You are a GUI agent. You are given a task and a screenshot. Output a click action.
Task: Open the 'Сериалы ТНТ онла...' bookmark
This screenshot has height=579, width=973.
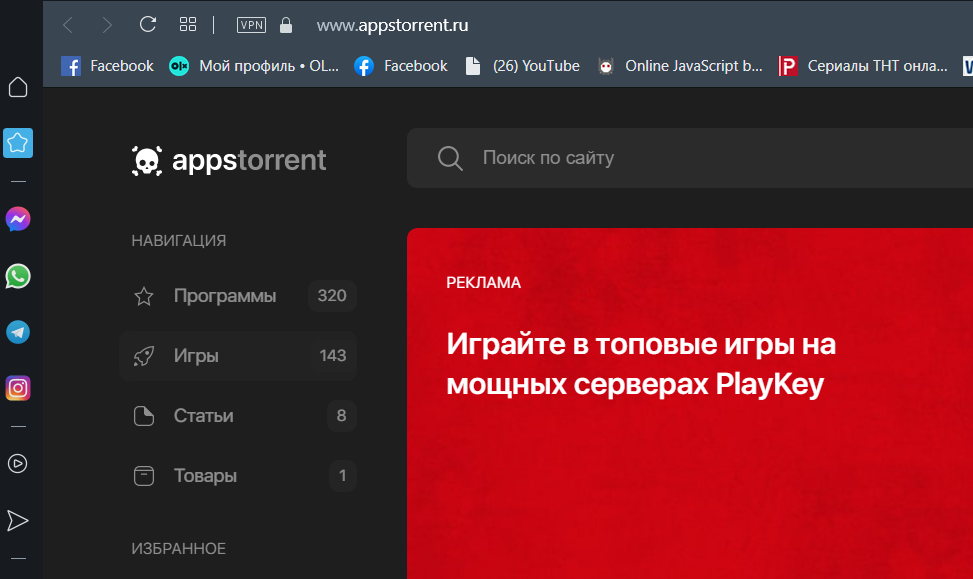click(x=863, y=66)
